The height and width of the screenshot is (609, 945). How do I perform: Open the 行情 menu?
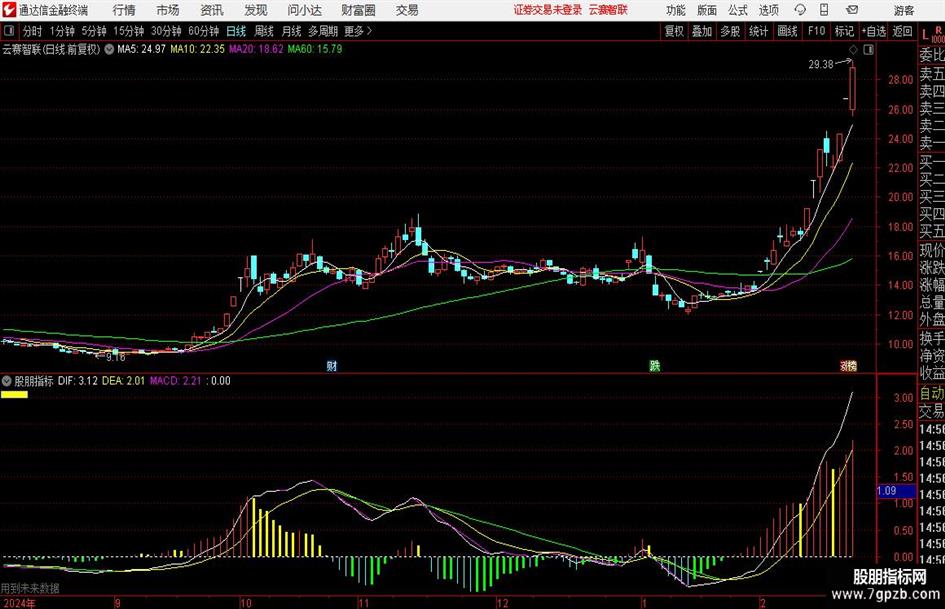124,10
